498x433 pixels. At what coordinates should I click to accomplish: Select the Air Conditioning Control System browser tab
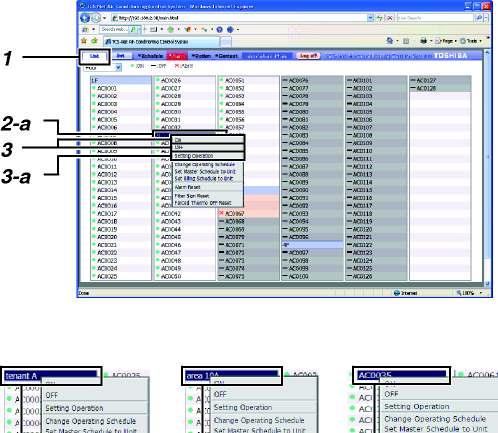161,42
